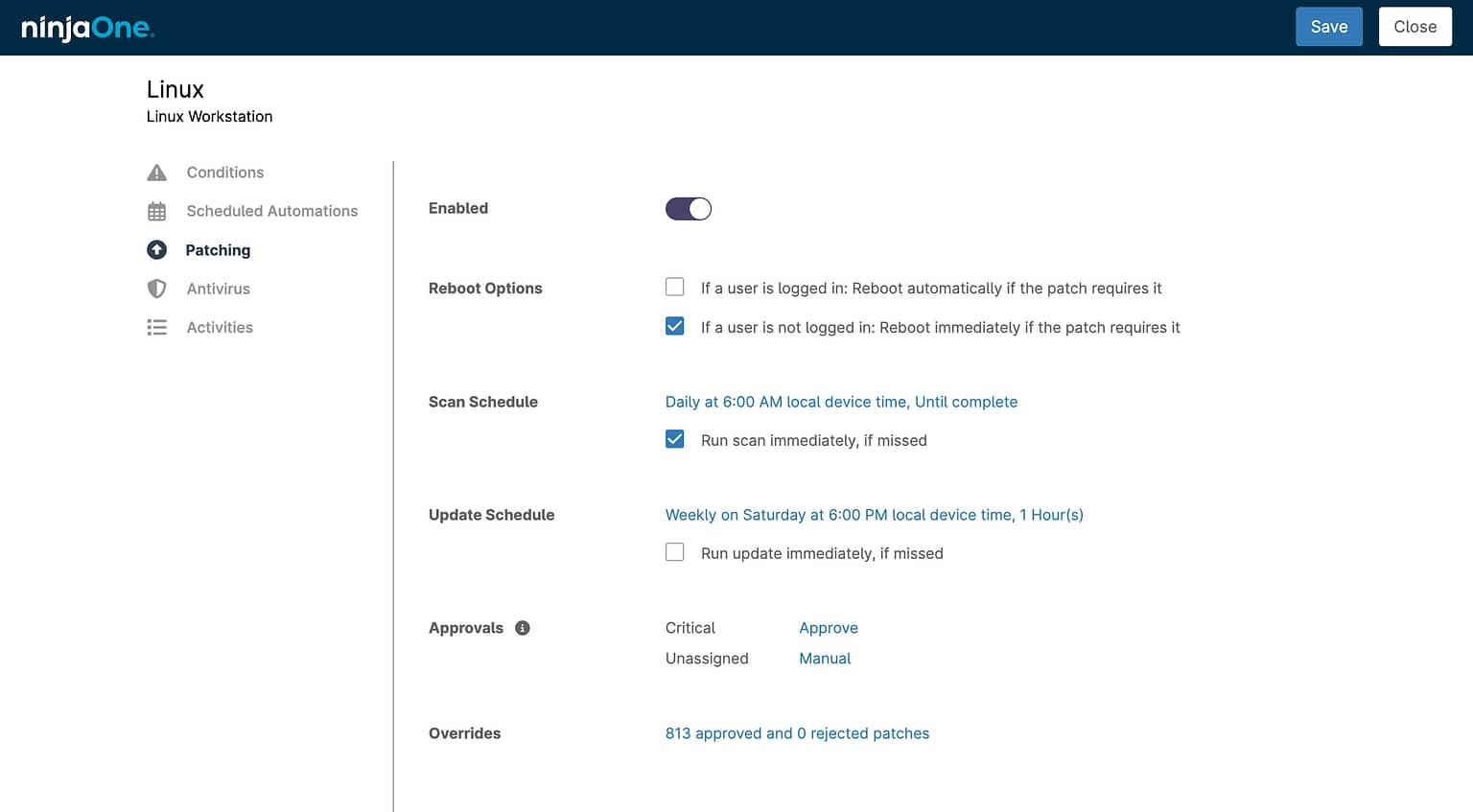Screen dimensions: 1473x812
Task: Click the Scan Schedule label
Action: tap(483, 402)
